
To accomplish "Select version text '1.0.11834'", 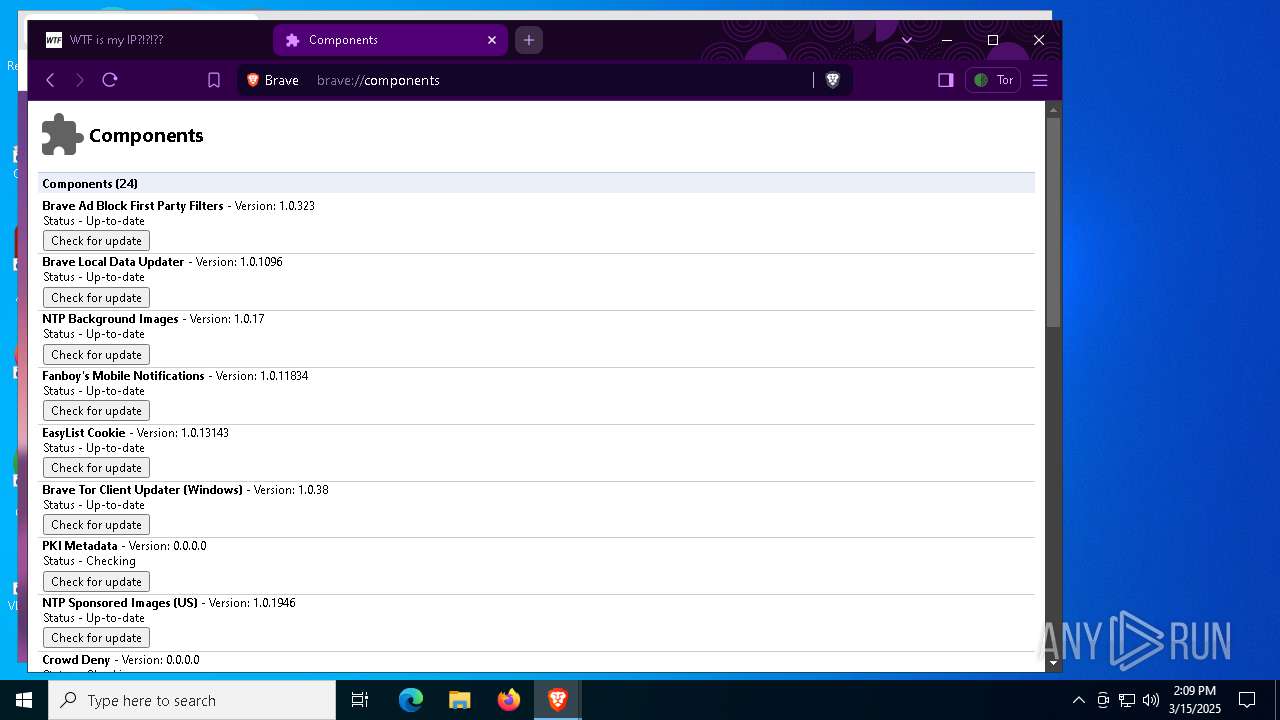I will click(284, 376).
